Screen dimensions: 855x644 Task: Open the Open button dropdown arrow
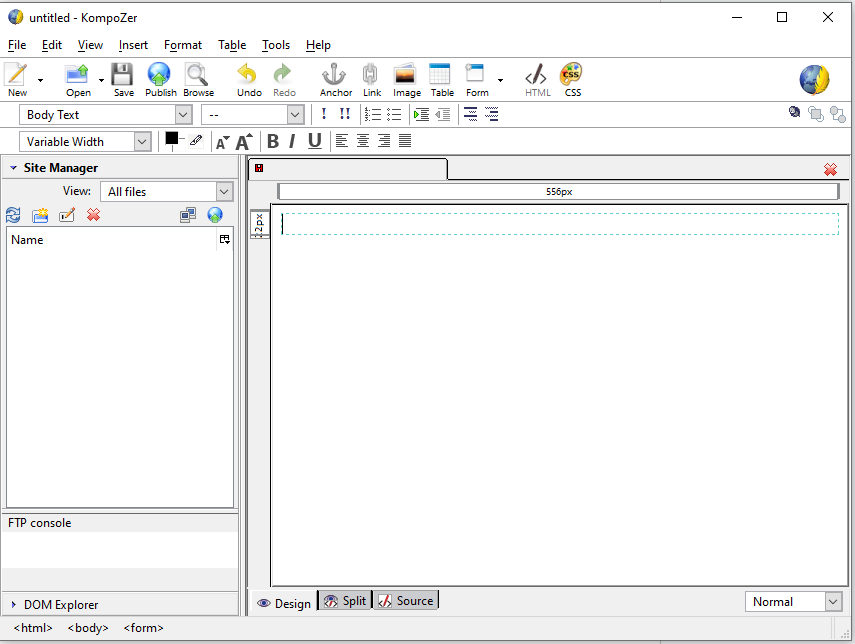(x=101, y=80)
